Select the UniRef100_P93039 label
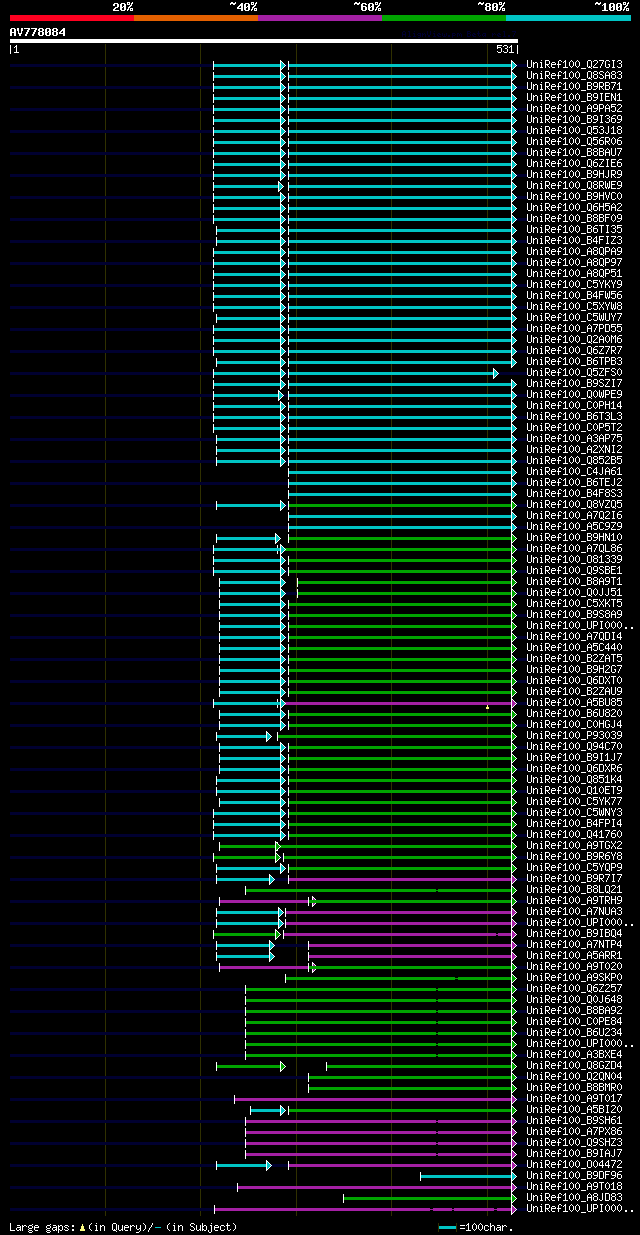Screen dimensions: 640x1235 coord(574,735)
